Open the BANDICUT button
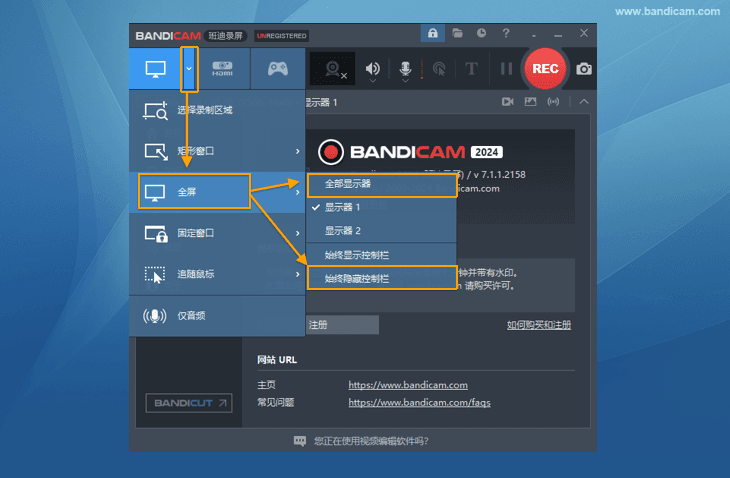This screenshot has width=730, height=478. pos(189,403)
